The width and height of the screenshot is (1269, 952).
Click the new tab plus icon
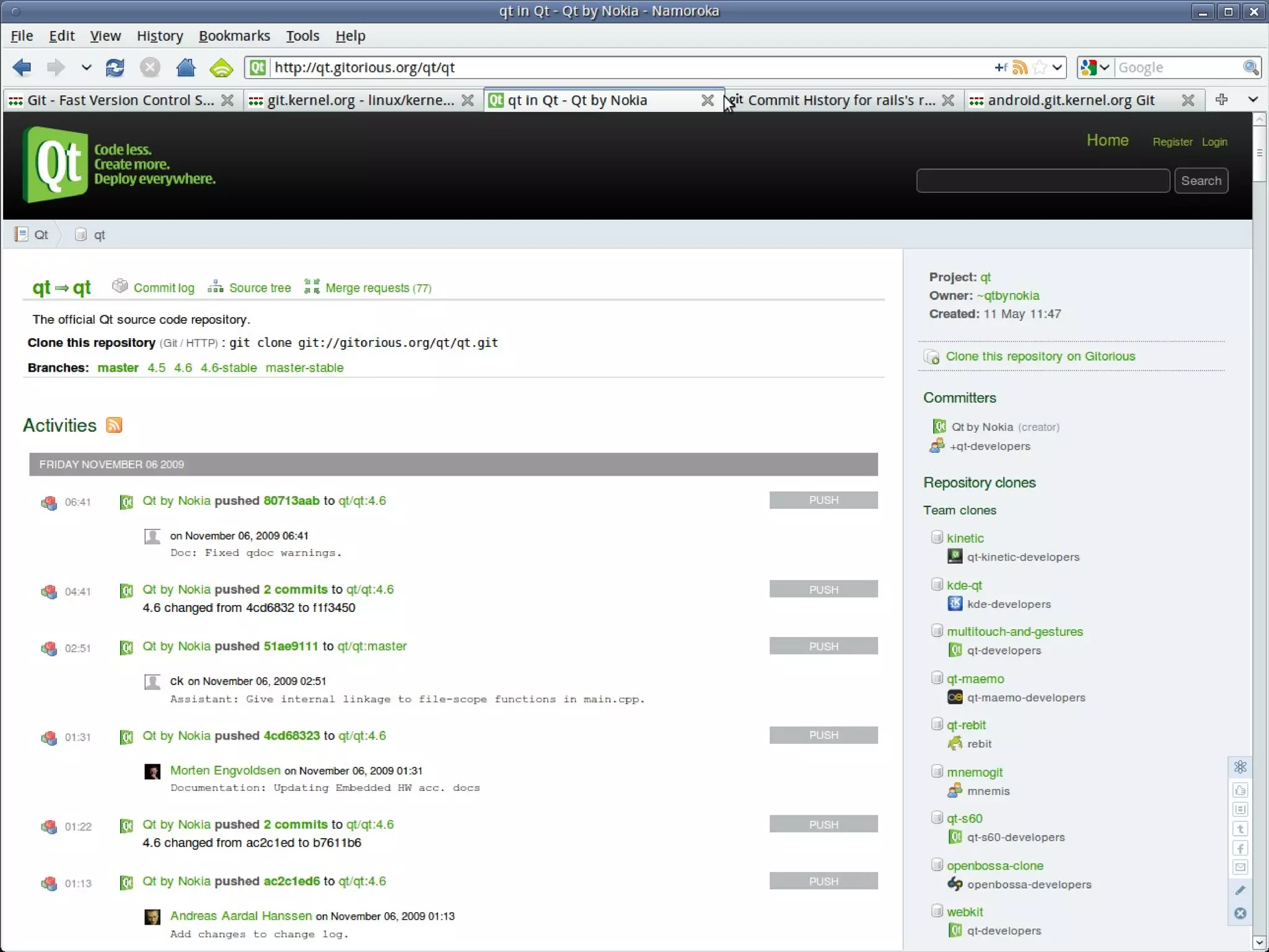pyautogui.click(x=1221, y=99)
